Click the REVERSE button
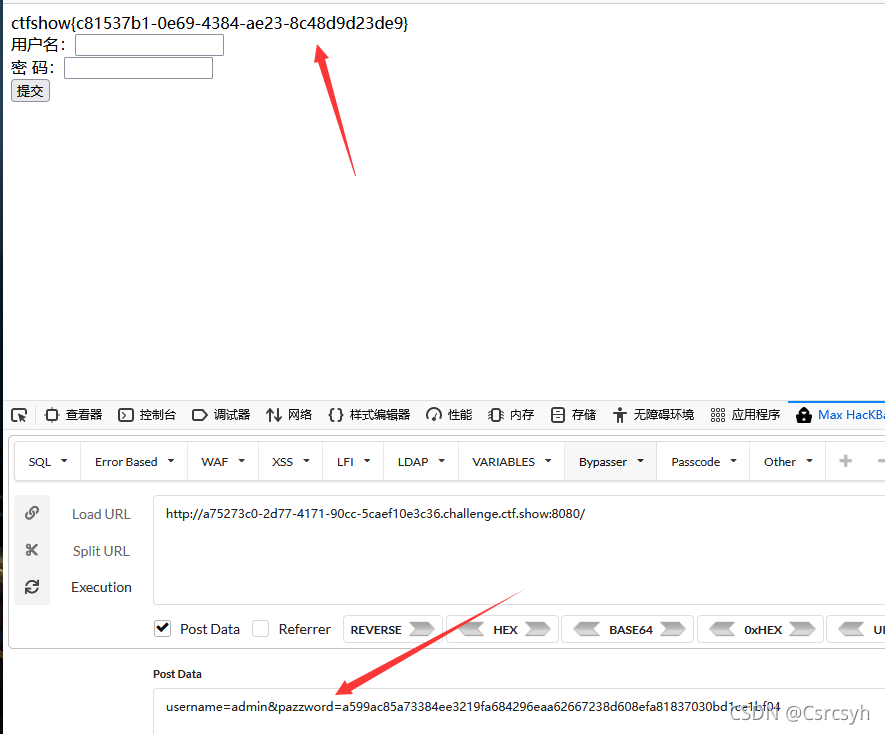Screen dimensions: 885x734 (x=392, y=630)
